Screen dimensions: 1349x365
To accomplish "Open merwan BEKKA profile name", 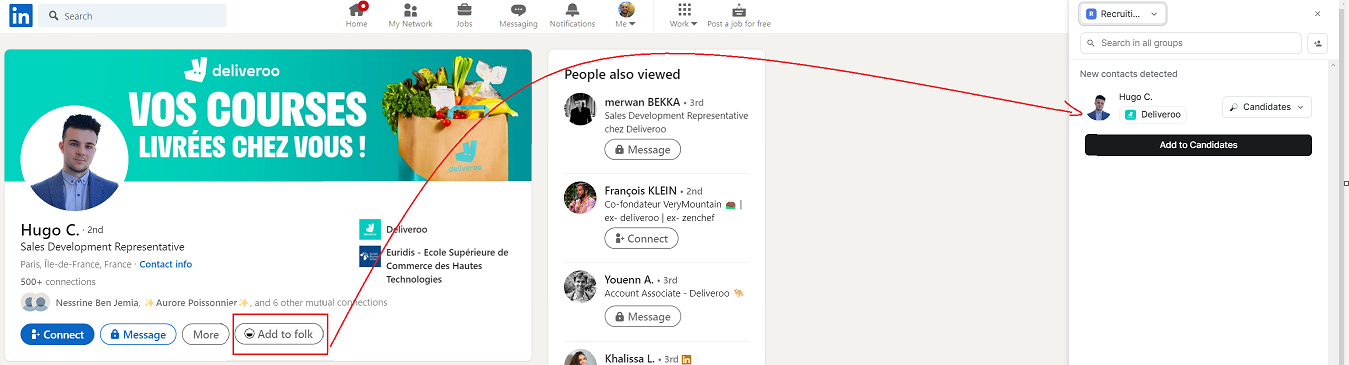I will (x=643, y=102).
